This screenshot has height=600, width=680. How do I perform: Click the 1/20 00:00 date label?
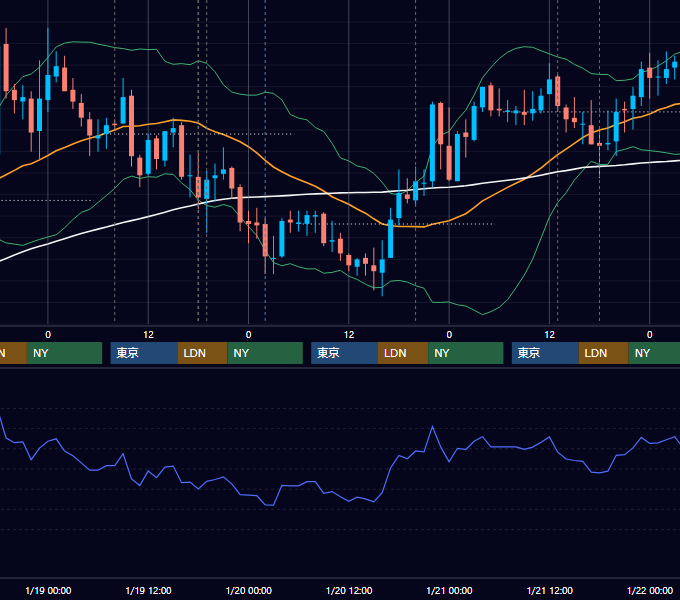(x=248, y=590)
